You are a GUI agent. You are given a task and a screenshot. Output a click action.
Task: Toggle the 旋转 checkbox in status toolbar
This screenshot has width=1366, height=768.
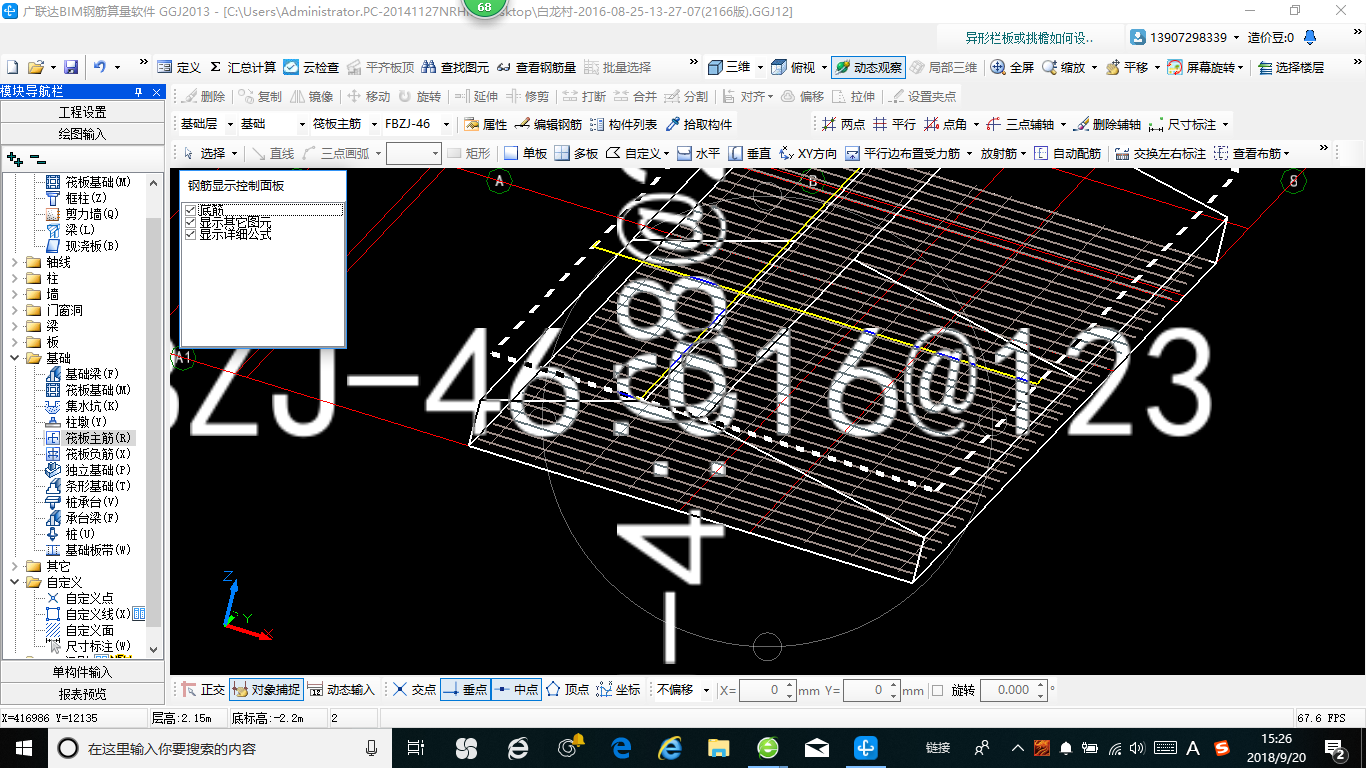coord(937,690)
